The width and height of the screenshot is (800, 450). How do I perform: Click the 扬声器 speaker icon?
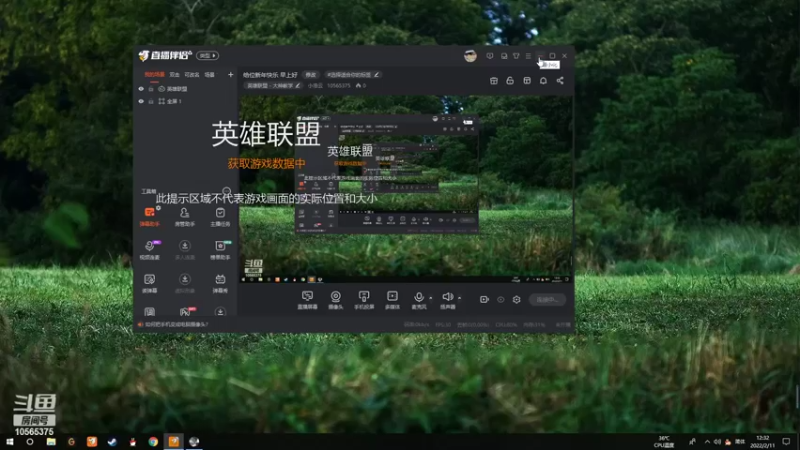(447, 297)
